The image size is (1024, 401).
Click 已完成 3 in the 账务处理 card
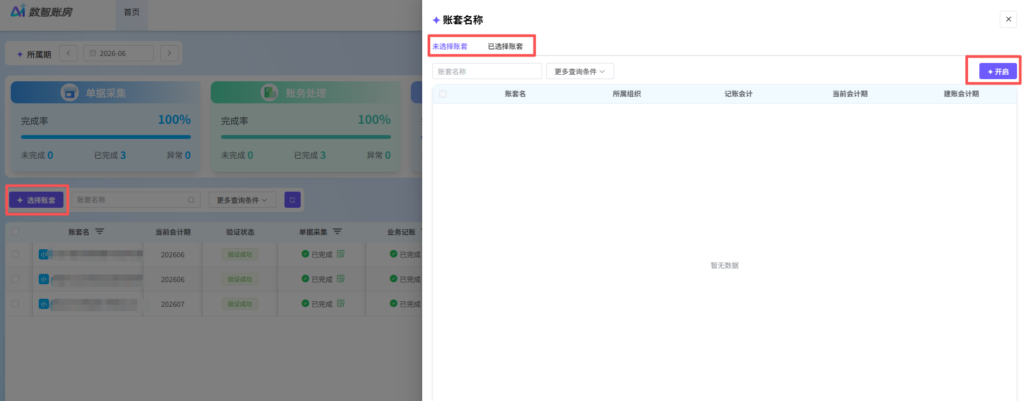tap(310, 155)
